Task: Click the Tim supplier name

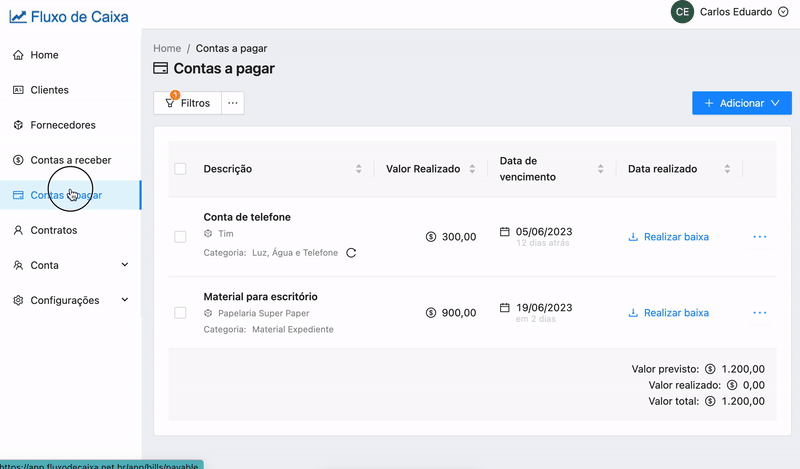Action: click(226, 234)
